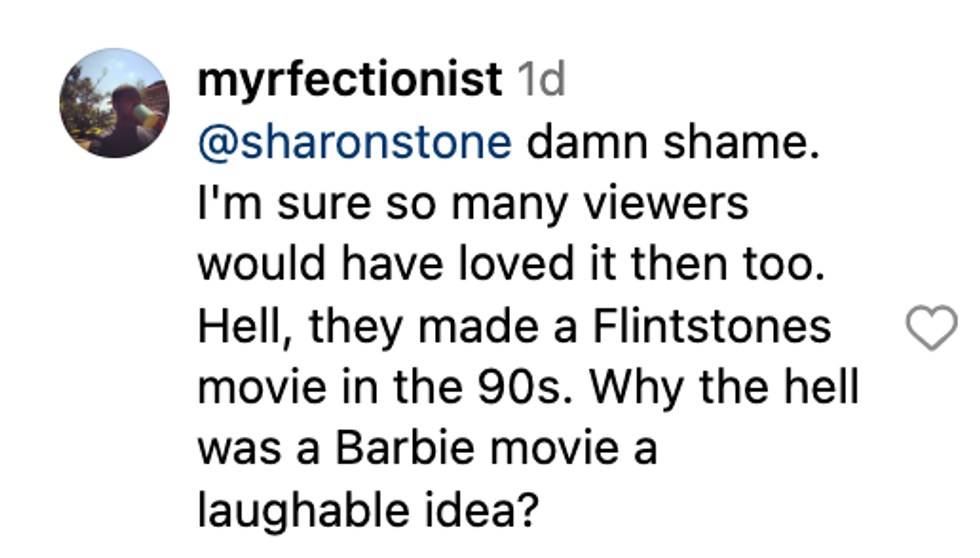The width and height of the screenshot is (980, 558).
Task: Open myrfectionist's profile picture
Action: coord(114,103)
